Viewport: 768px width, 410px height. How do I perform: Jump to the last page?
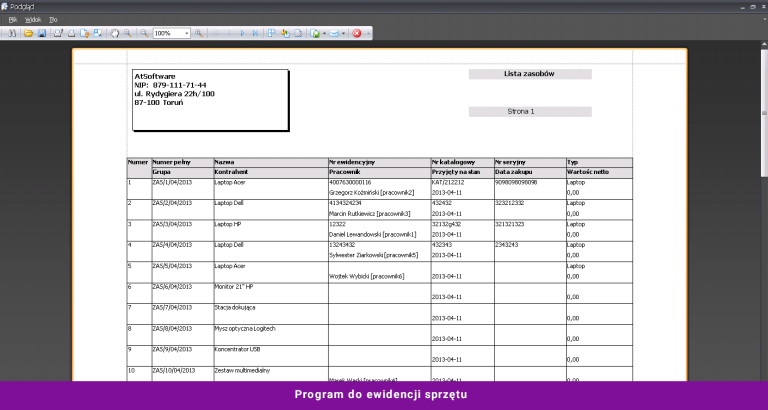pyautogui.click(x=255, y=33)
